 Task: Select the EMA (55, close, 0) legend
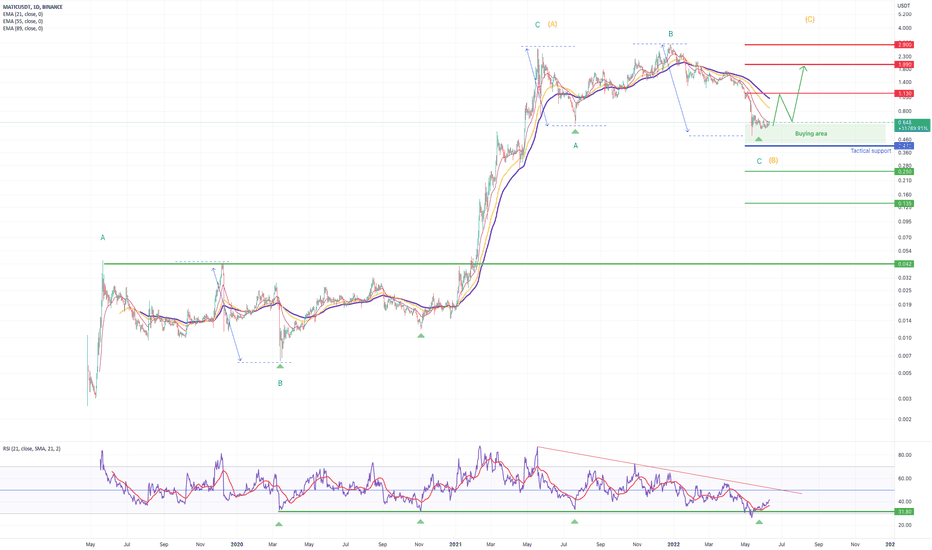(x=23, y=21)
